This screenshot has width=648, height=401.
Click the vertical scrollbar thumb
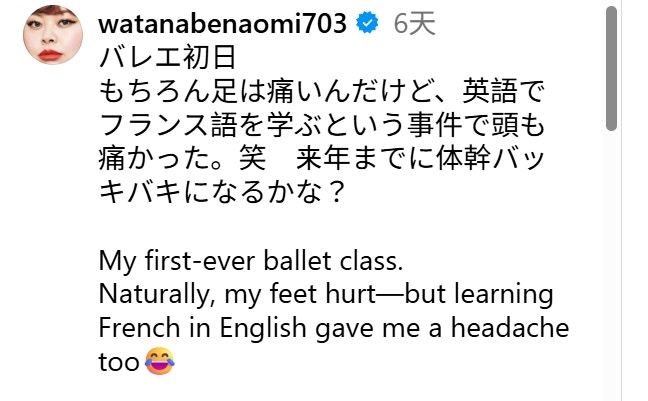coord(611,69)
